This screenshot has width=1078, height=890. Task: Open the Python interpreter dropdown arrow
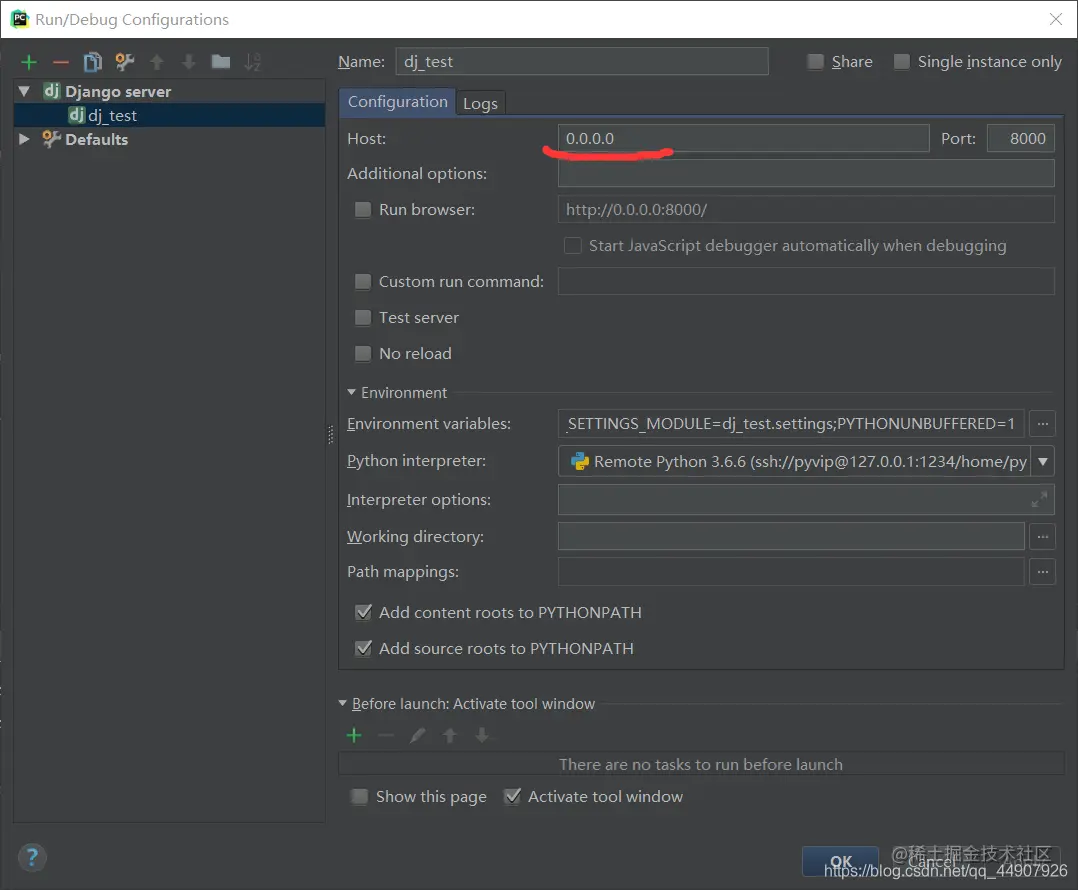coord(1043,461)
